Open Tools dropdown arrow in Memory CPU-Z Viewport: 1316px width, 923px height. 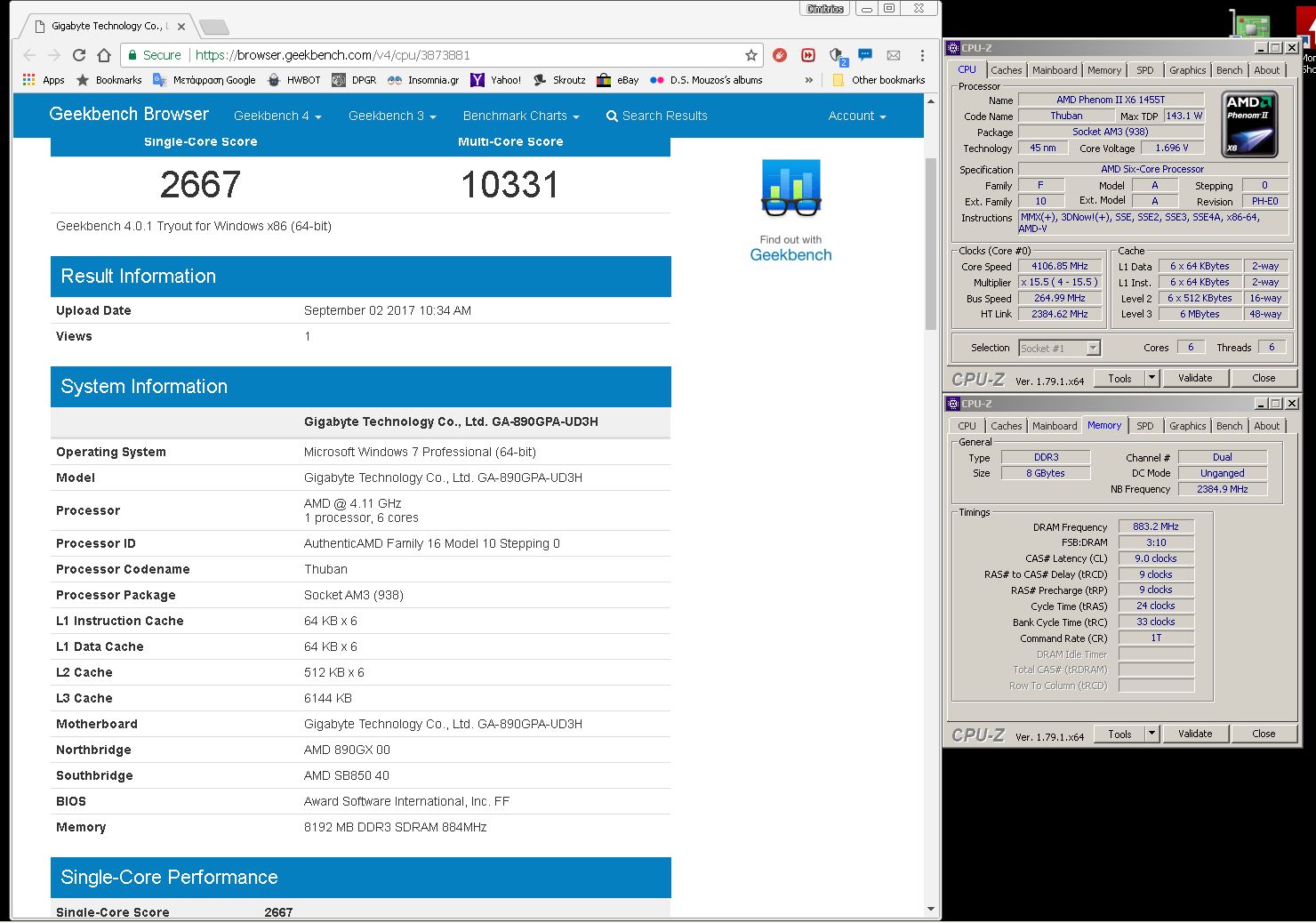pyautogui.click(x=1152, y=734)
